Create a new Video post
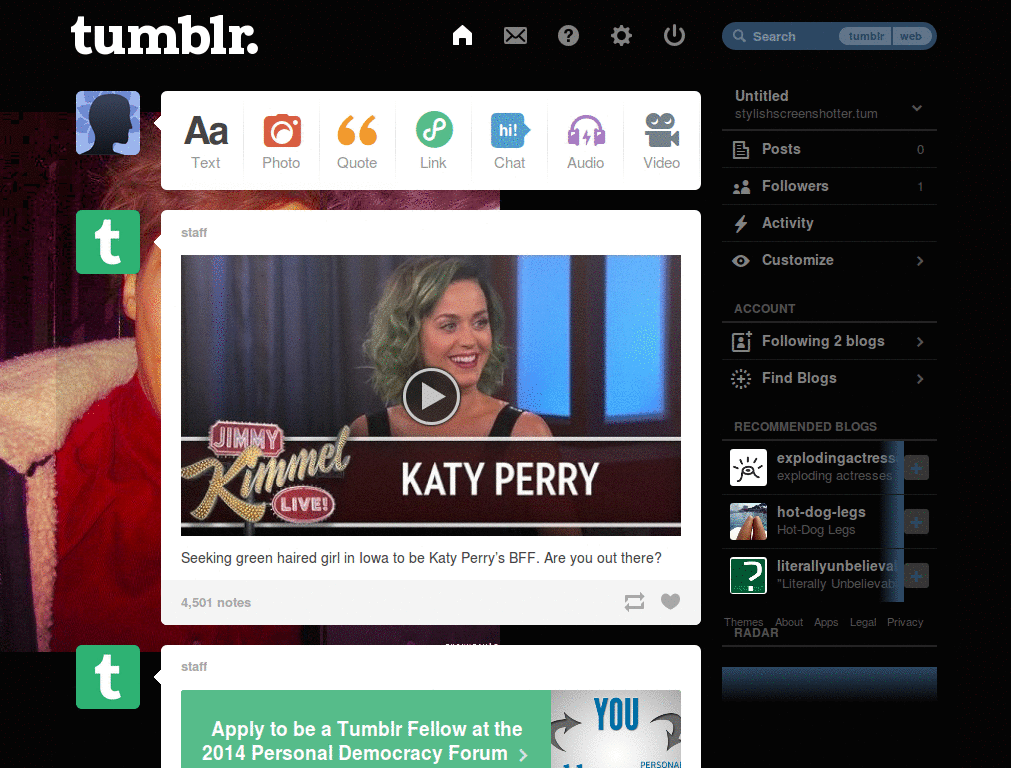Image resolution: width=1024 pixels, height=768 pixels. (662, 141)
